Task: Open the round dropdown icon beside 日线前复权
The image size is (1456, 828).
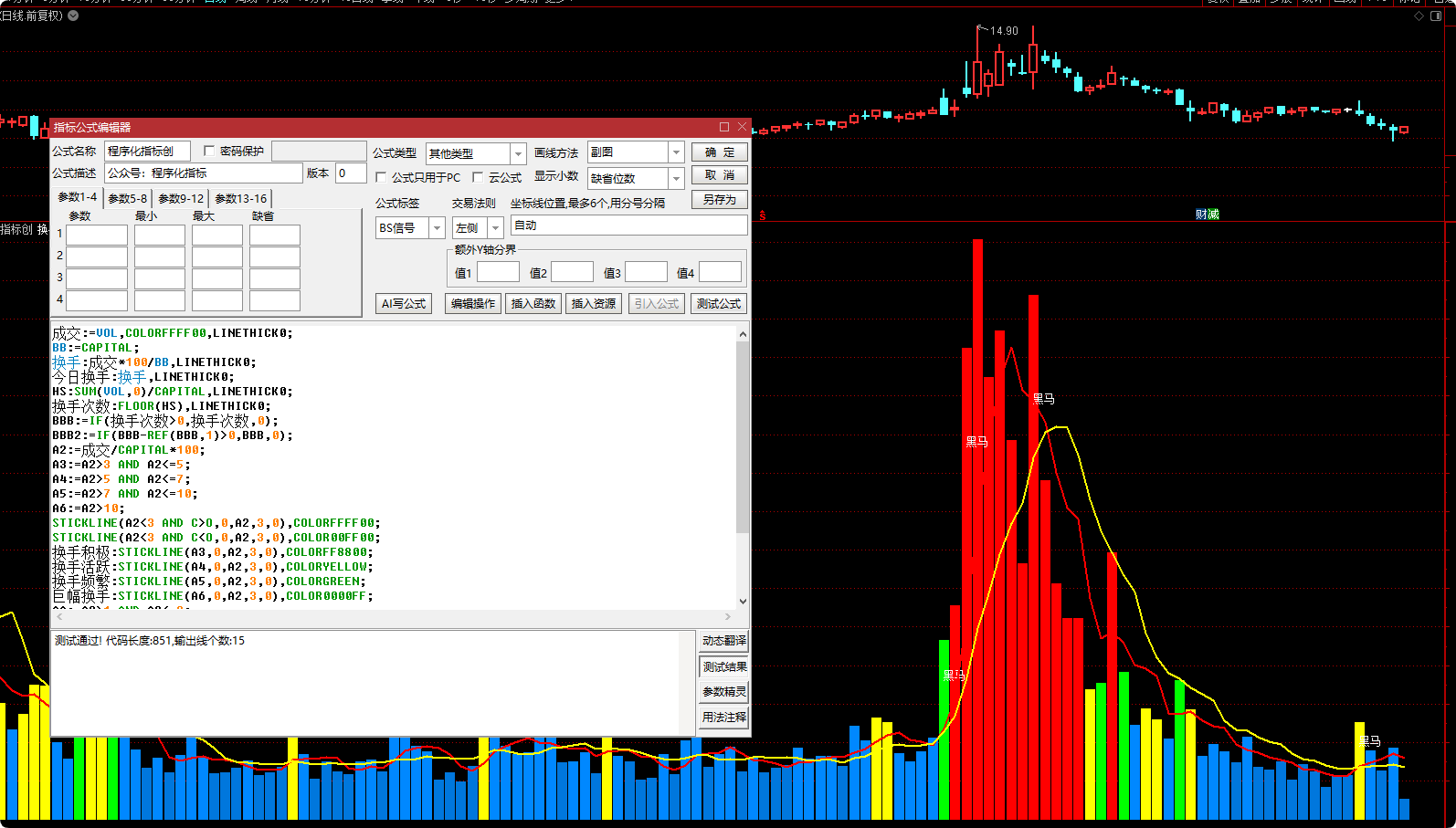Action: [73, 16]
